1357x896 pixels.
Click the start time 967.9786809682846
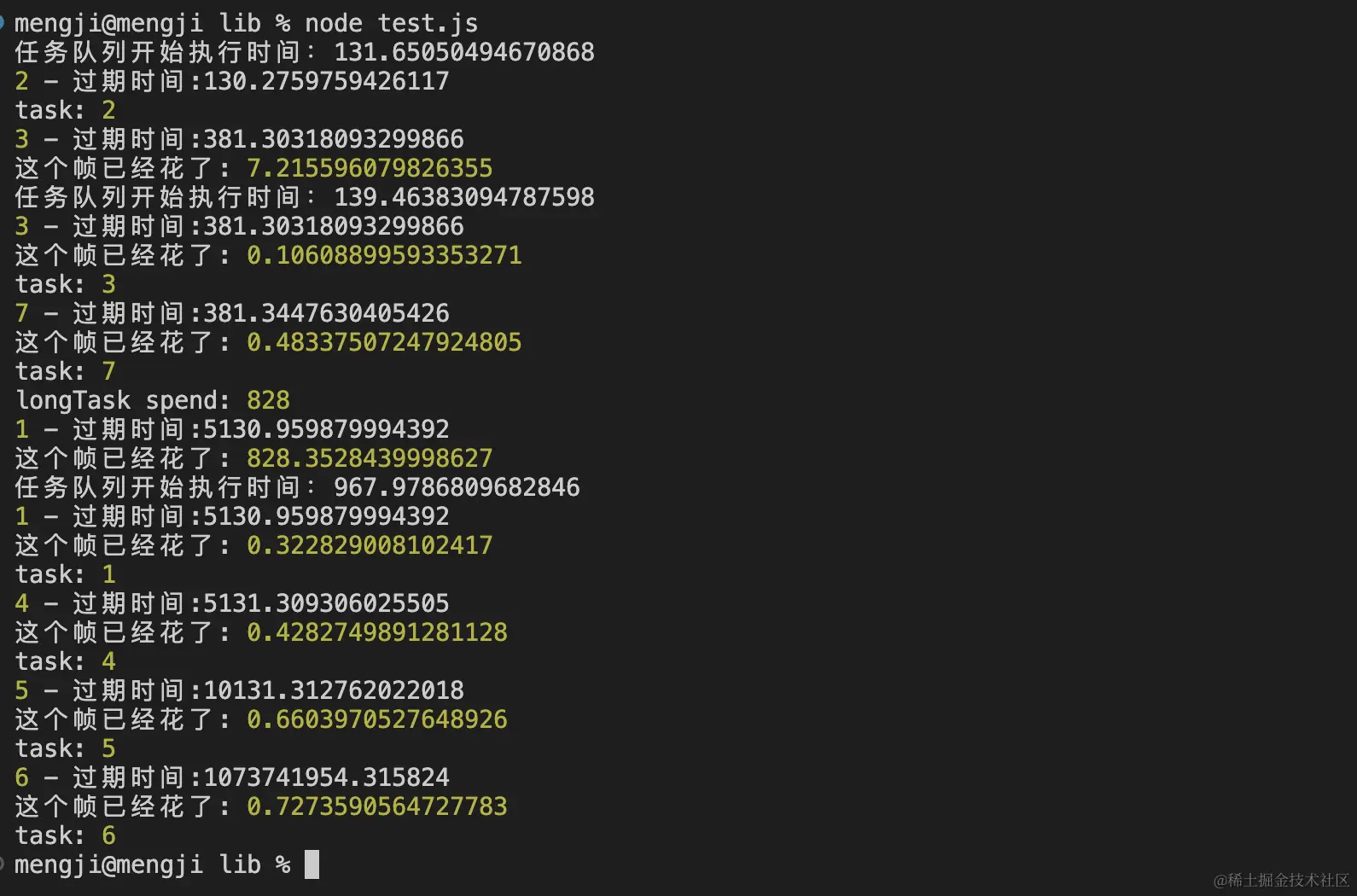click(457, 487)
